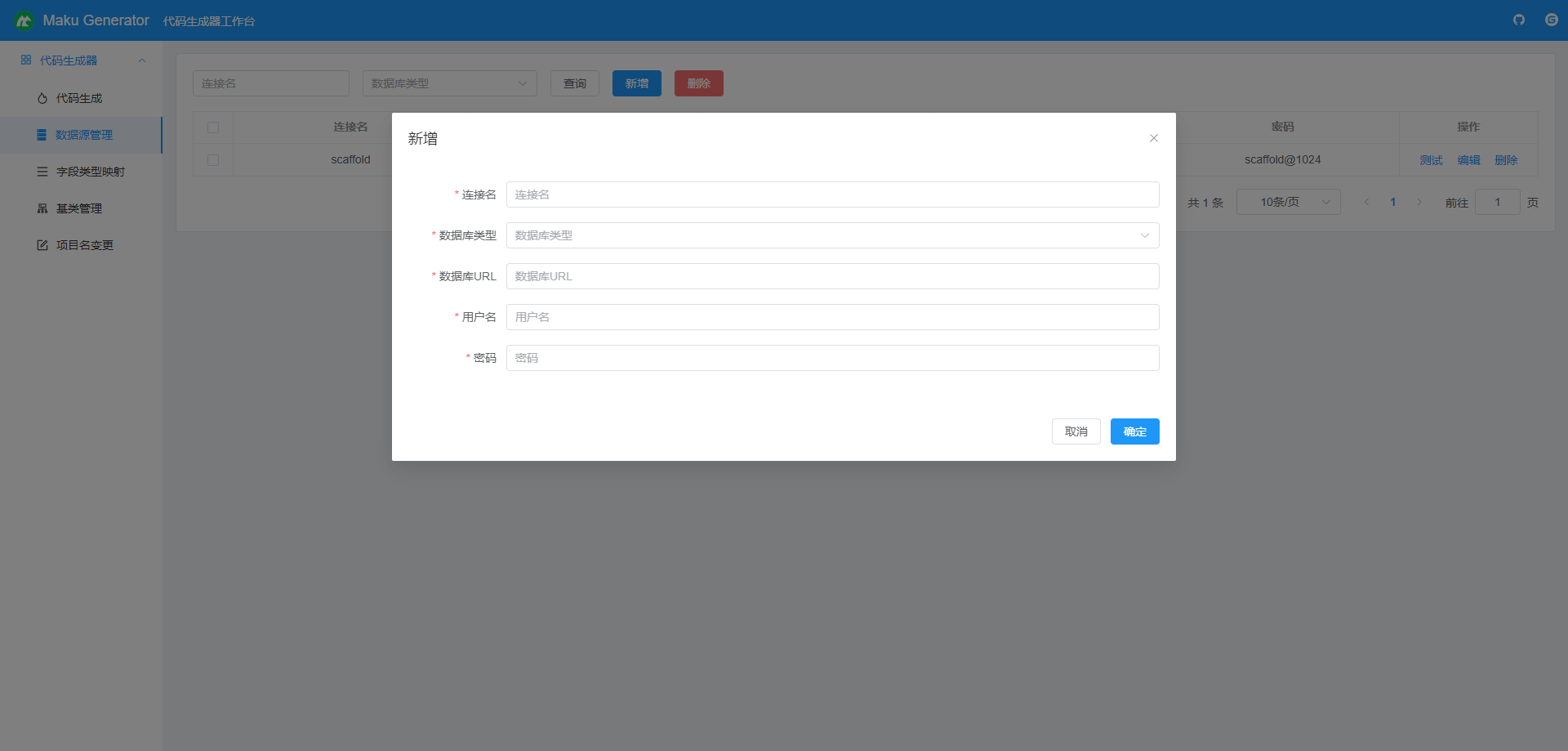This screenshot has height=751, width=1568.
Task: Click the 项目名变更 edit icon
Action: pos(42,245)
